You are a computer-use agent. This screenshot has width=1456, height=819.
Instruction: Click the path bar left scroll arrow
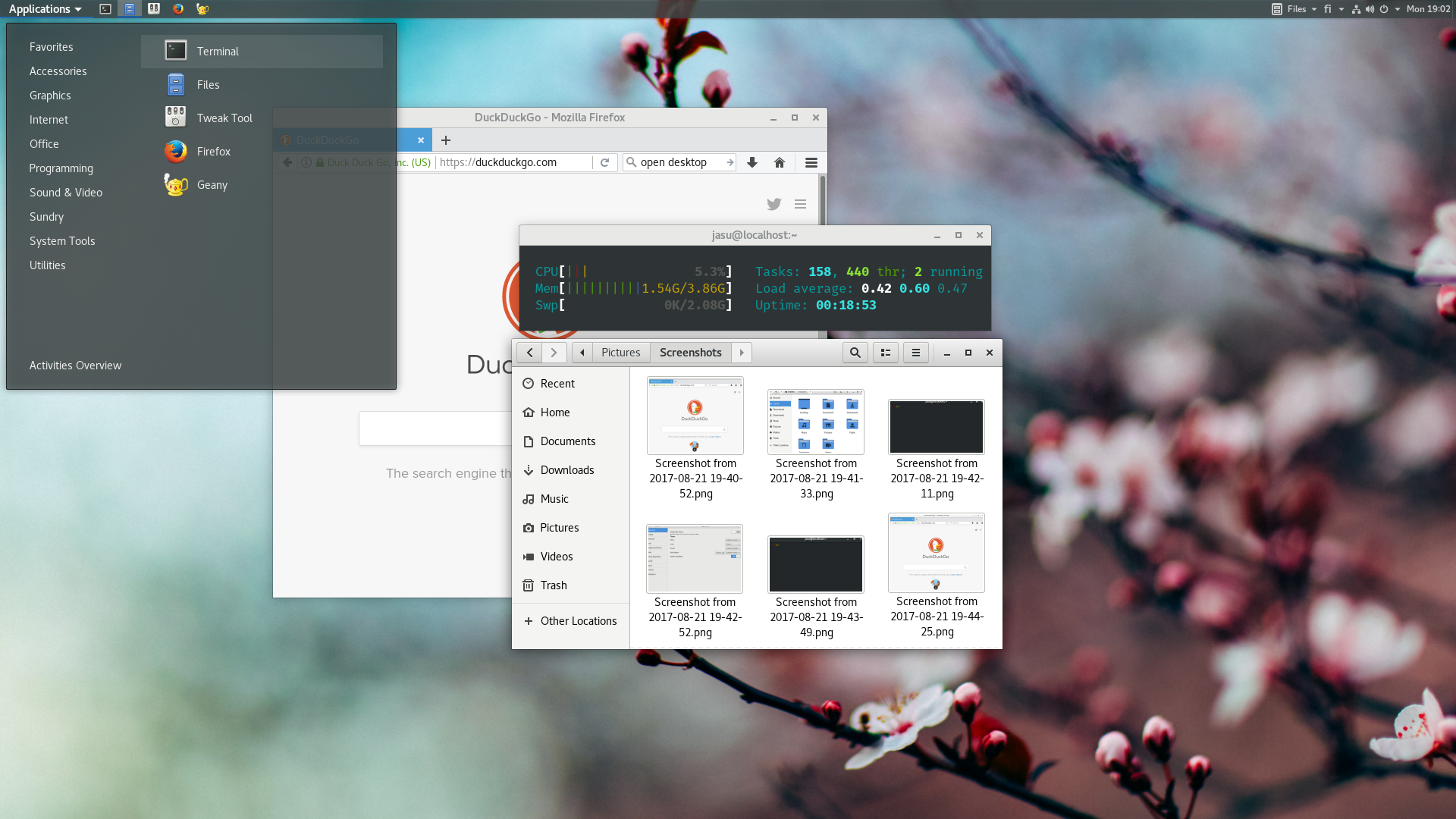click(x=582, y=353)
